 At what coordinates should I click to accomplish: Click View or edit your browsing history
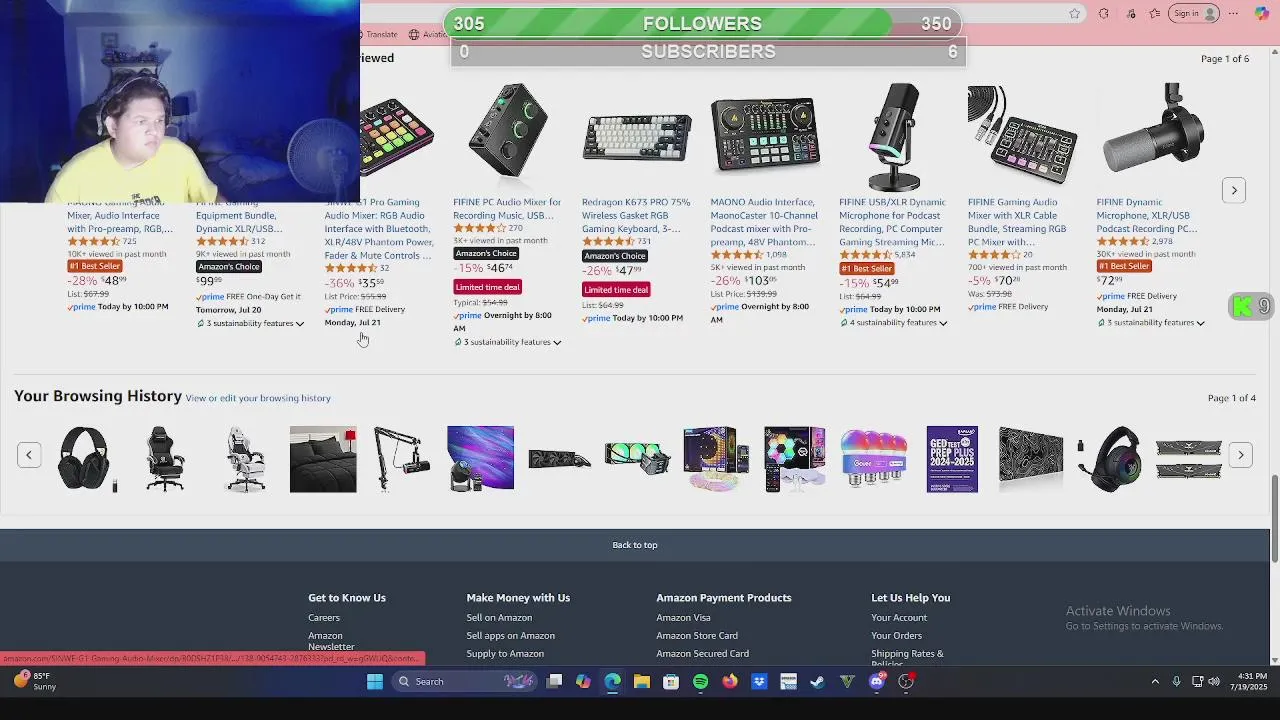tap(258, 398)
